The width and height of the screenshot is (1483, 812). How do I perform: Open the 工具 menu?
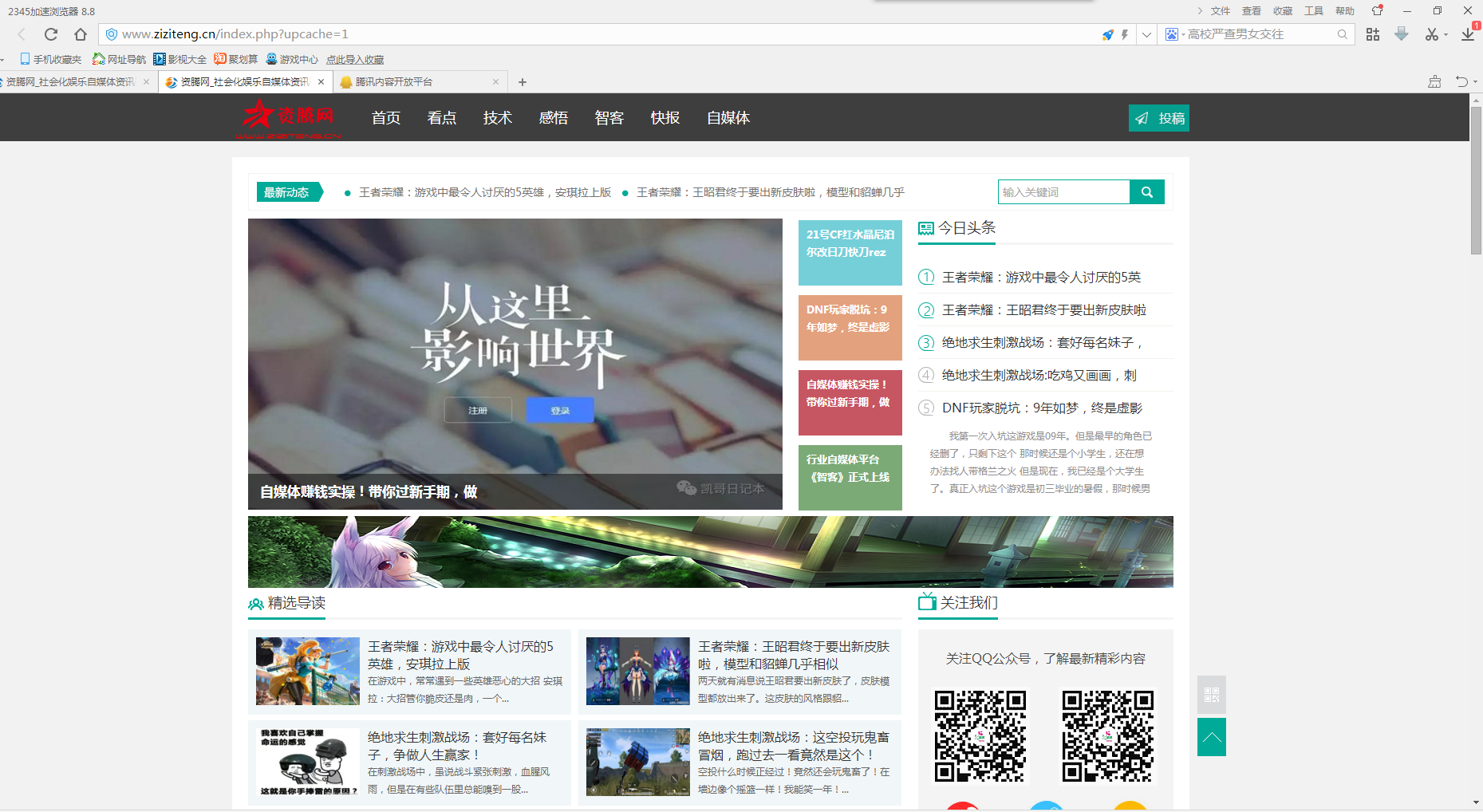point(1313,11)
